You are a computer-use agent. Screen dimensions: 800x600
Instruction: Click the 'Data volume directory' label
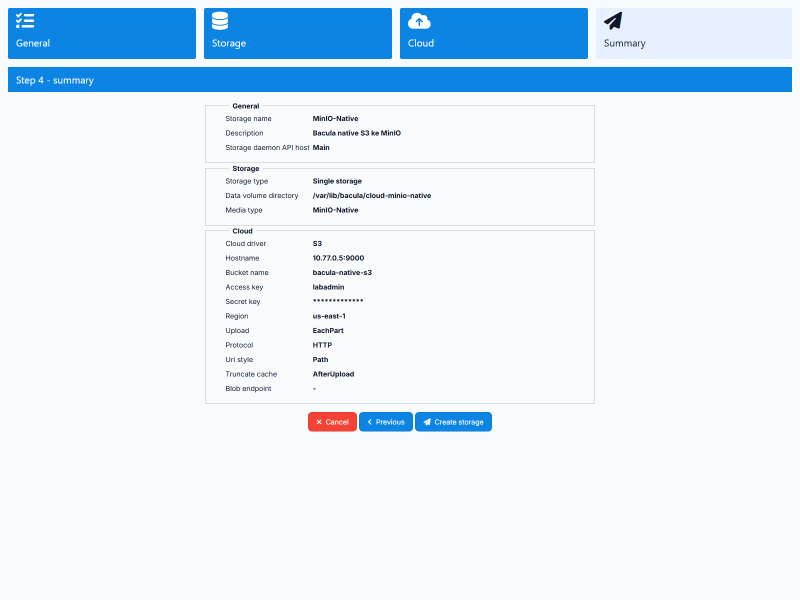(x=262, y=195)
